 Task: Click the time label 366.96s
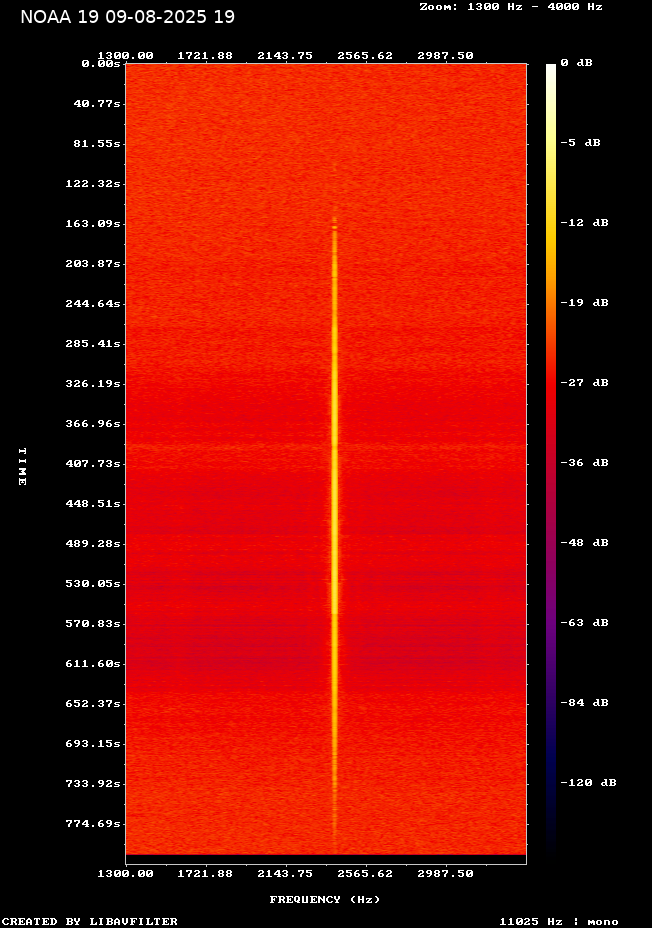pyautogui.click(x=93, y=424)
